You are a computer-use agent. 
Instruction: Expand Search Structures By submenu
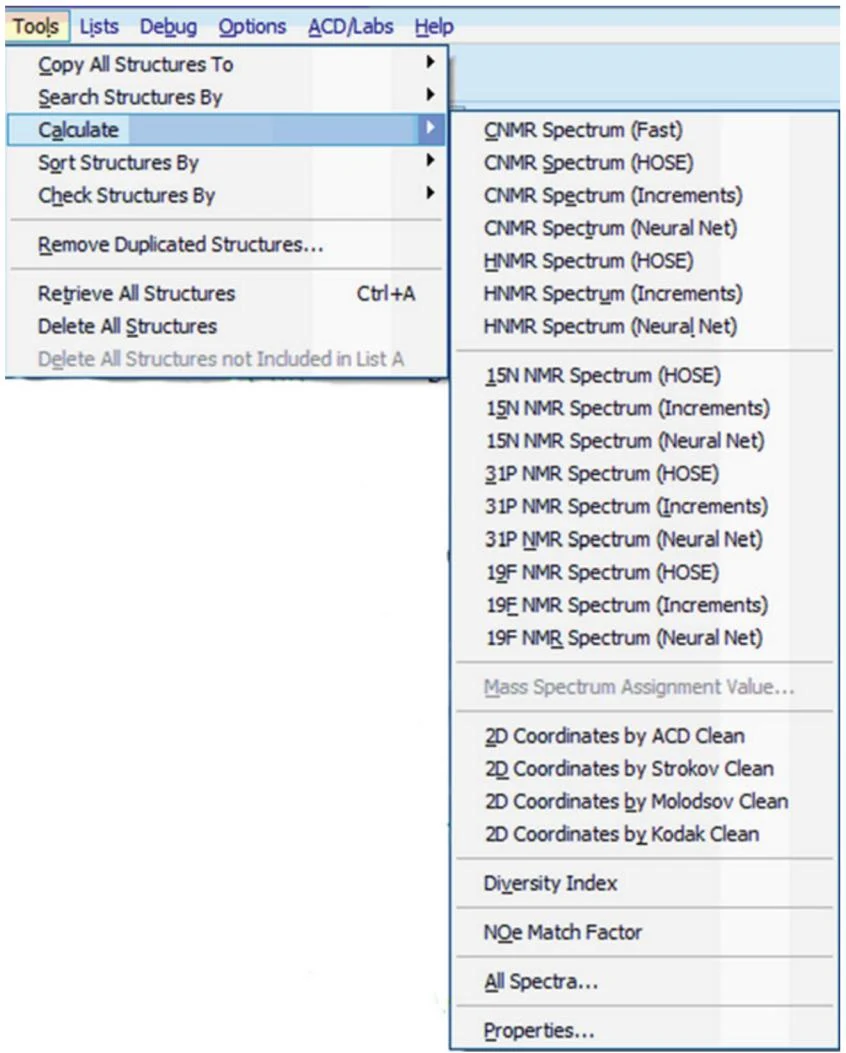click(226, 97)
